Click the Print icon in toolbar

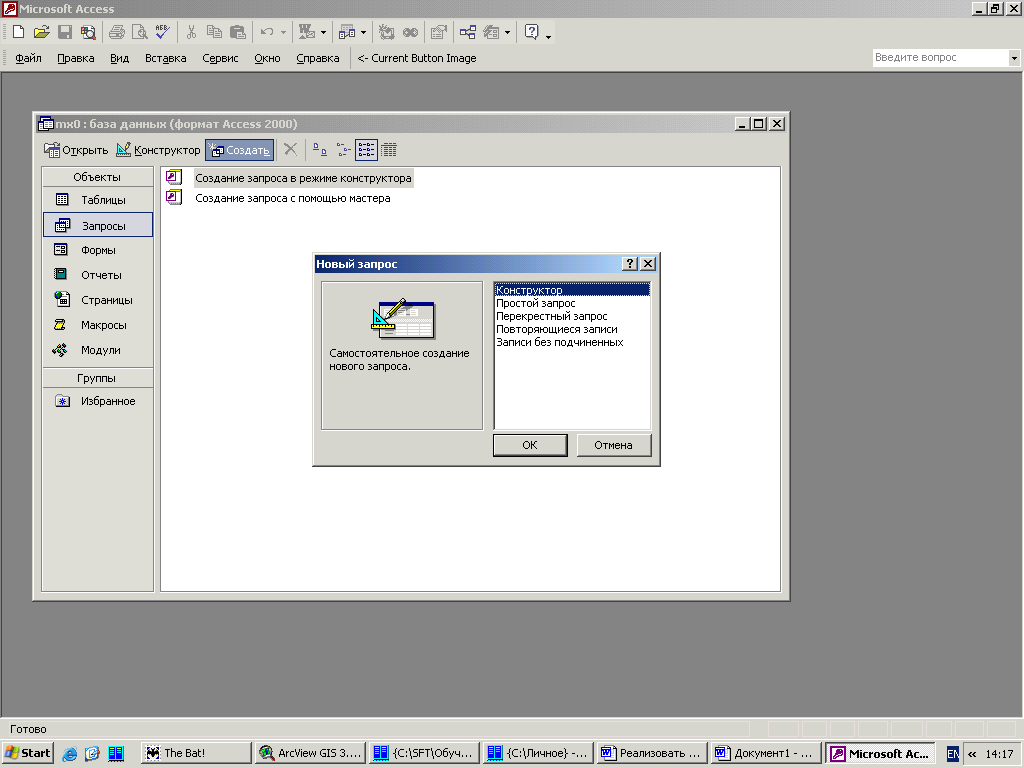(x=117, y=31)
